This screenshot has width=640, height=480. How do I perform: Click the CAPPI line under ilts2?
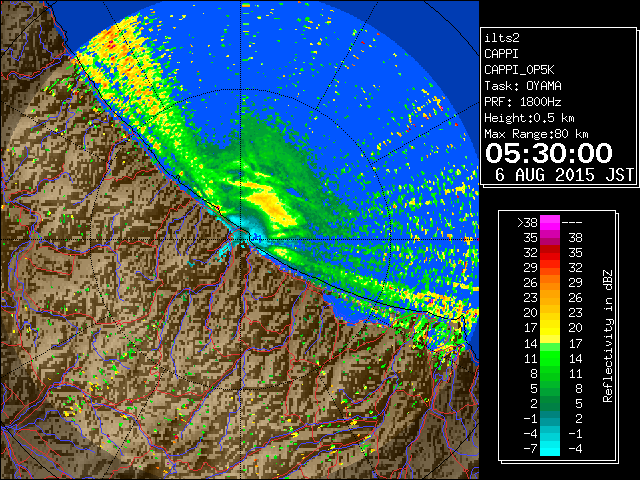[501, 54]
